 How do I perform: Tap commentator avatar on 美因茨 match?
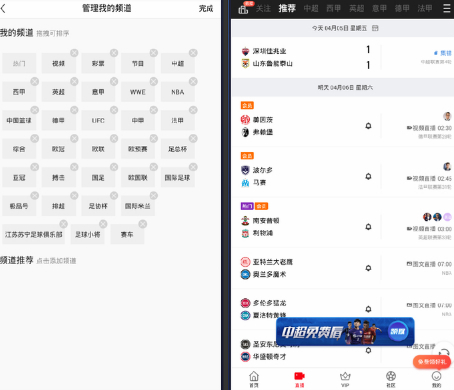(447, 116)
